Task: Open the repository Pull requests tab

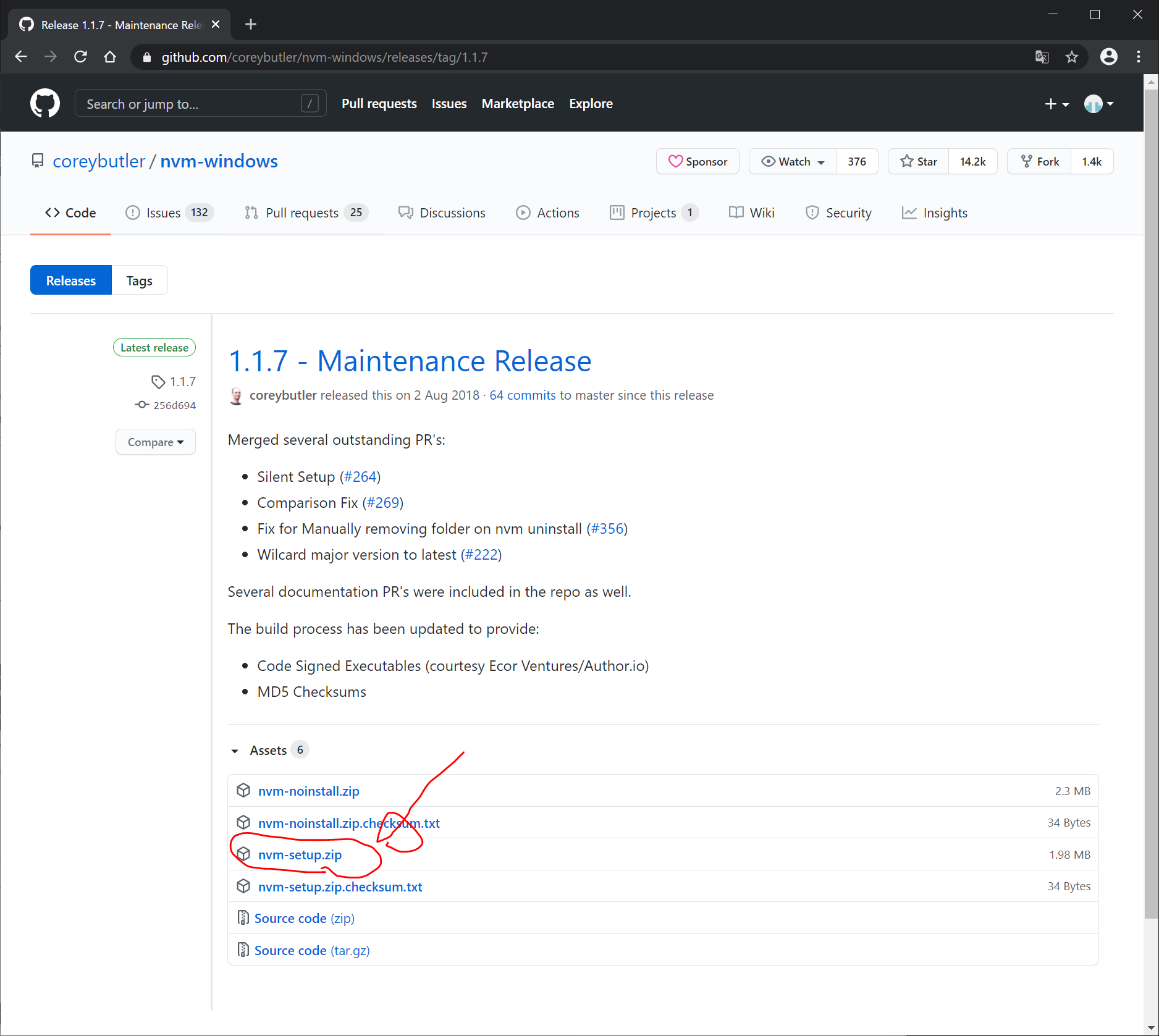Action: [306, 213]
